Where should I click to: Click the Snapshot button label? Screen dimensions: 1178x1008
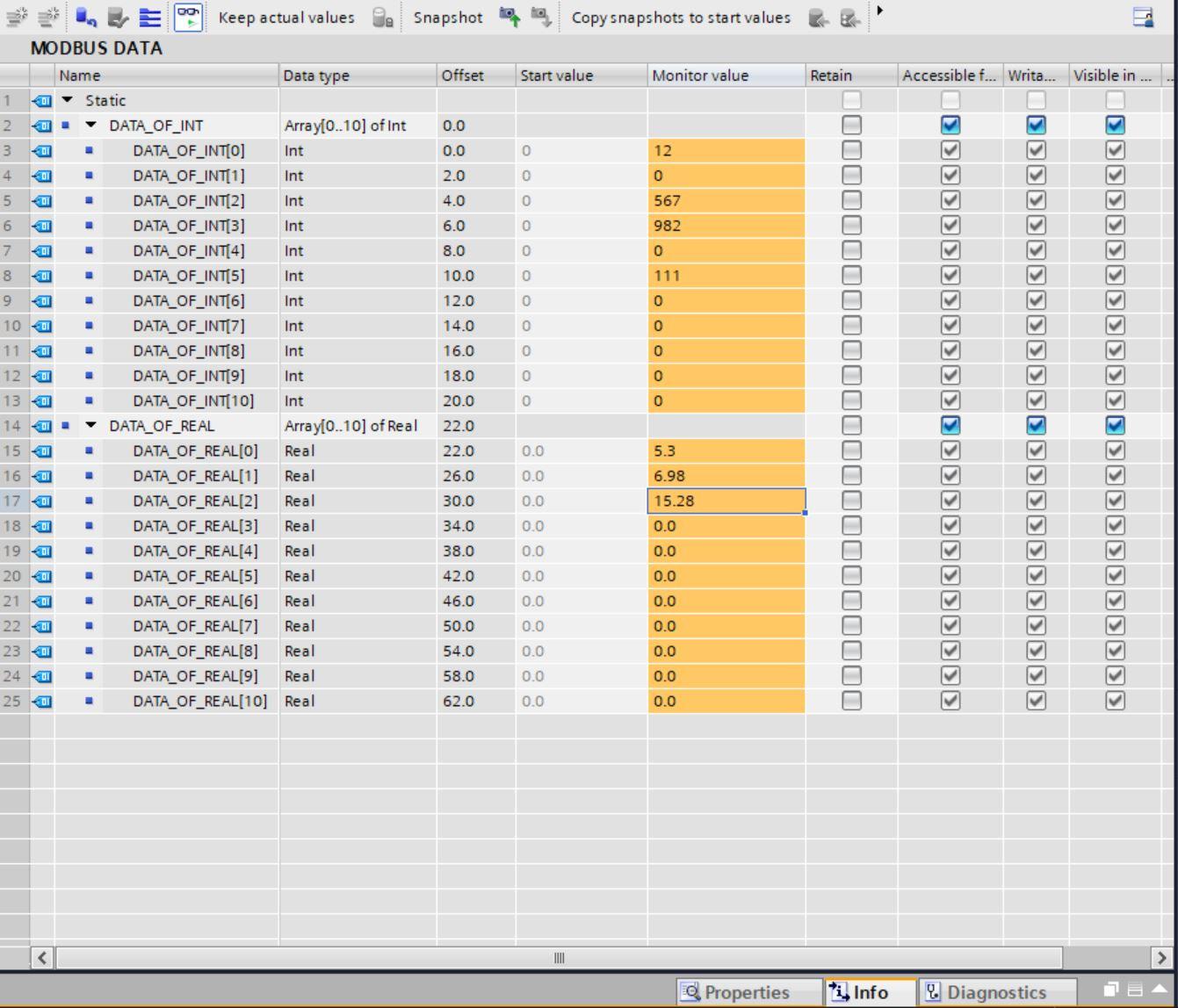click(447, 17)
